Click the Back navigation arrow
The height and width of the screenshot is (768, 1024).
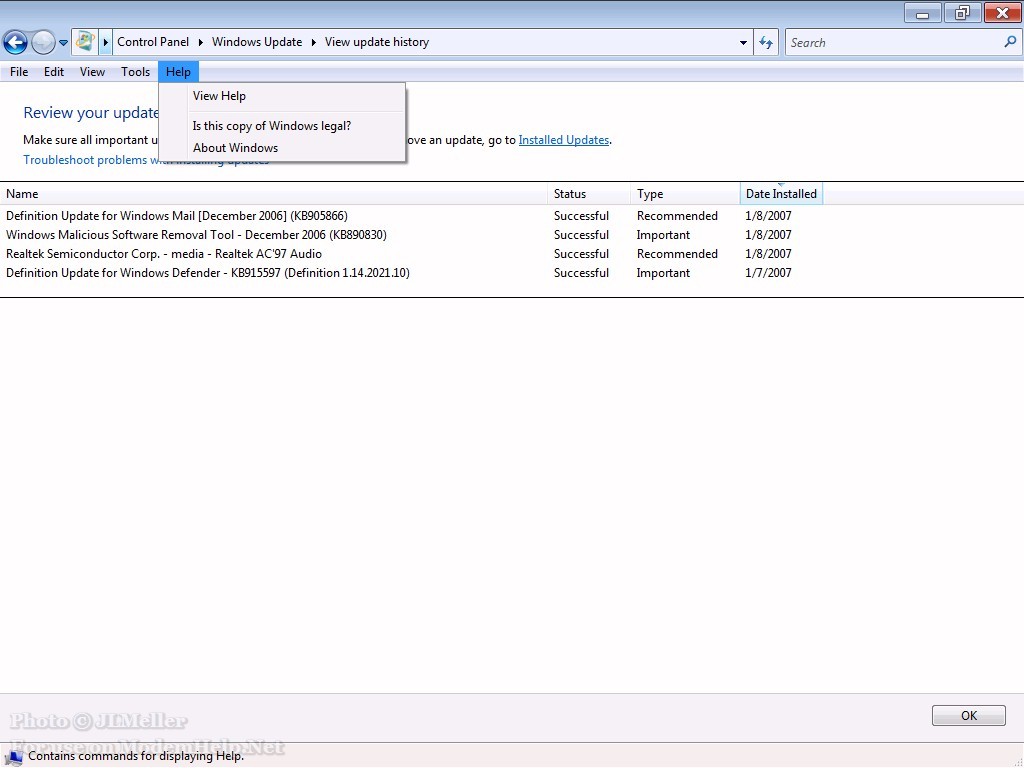pos(15,42)
